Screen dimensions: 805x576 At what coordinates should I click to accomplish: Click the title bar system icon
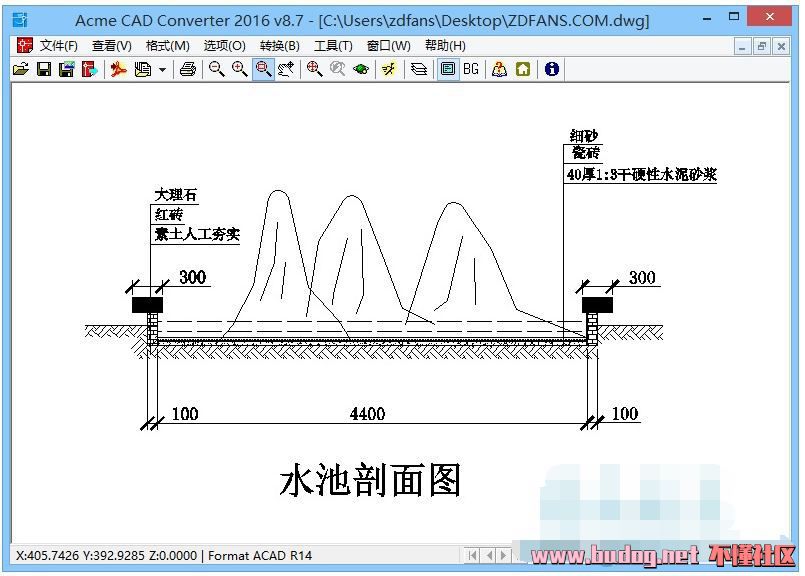[x=21, y=20]
